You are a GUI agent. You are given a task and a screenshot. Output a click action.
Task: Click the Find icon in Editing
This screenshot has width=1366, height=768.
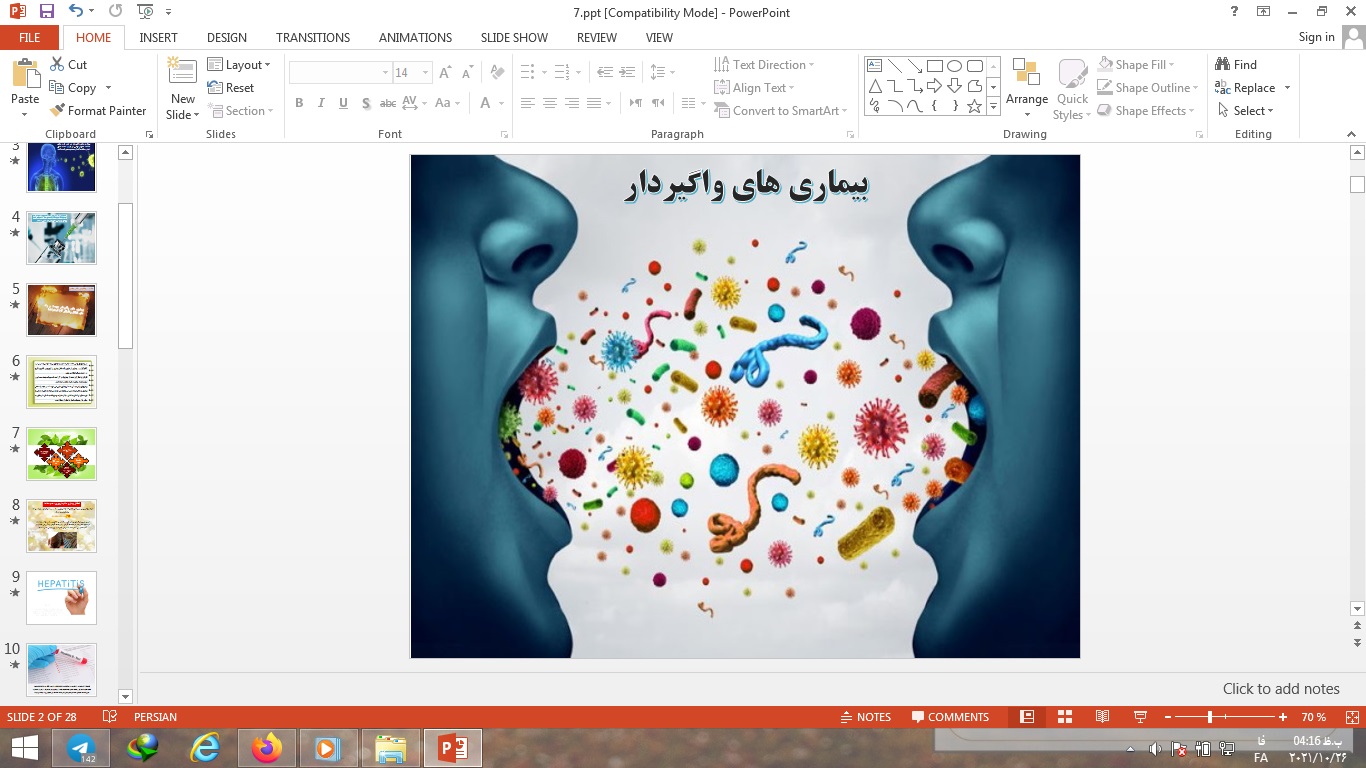(x=1223, y=65)
